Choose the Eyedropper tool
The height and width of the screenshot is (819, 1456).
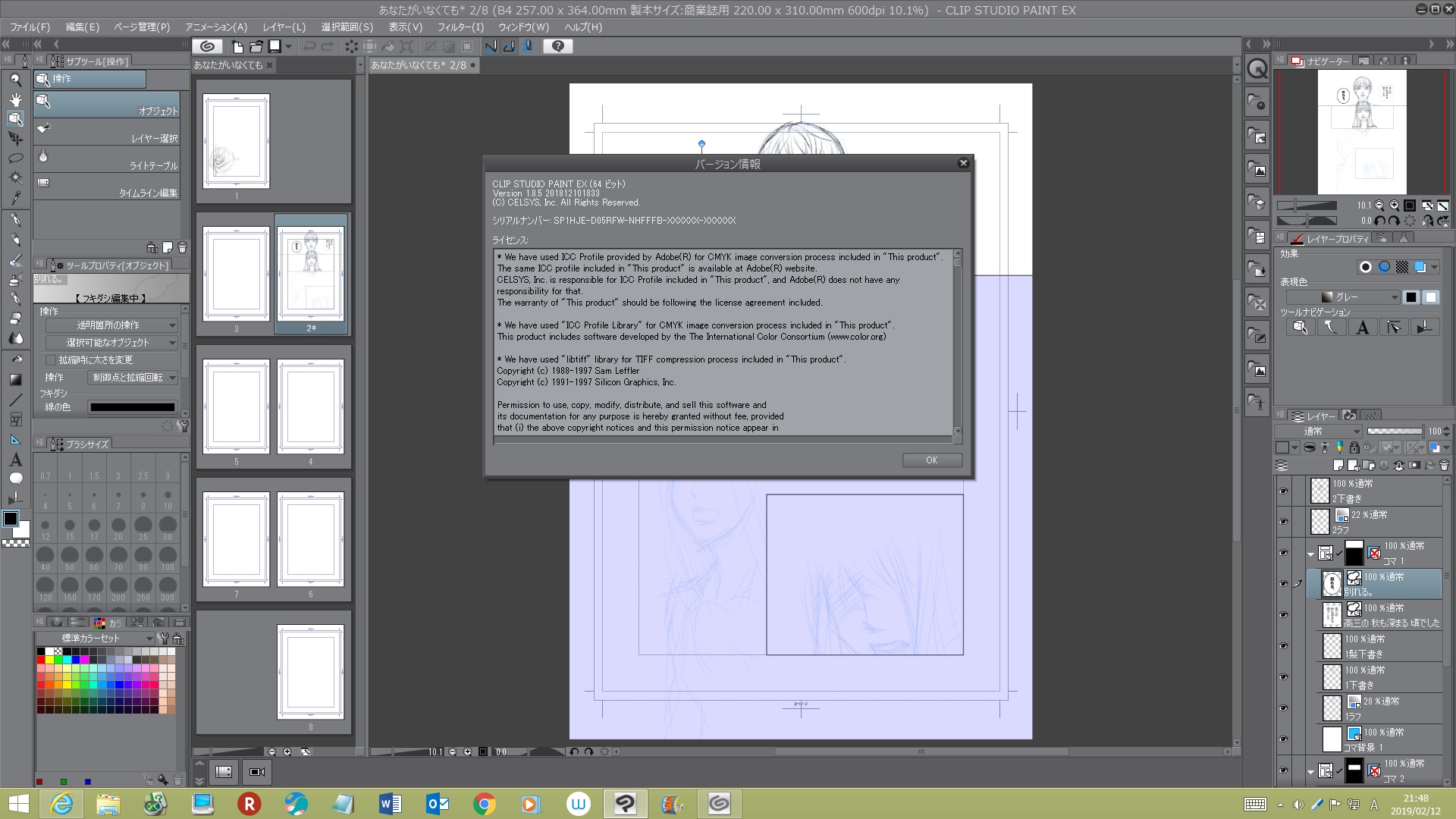click(x=15, y=198)
